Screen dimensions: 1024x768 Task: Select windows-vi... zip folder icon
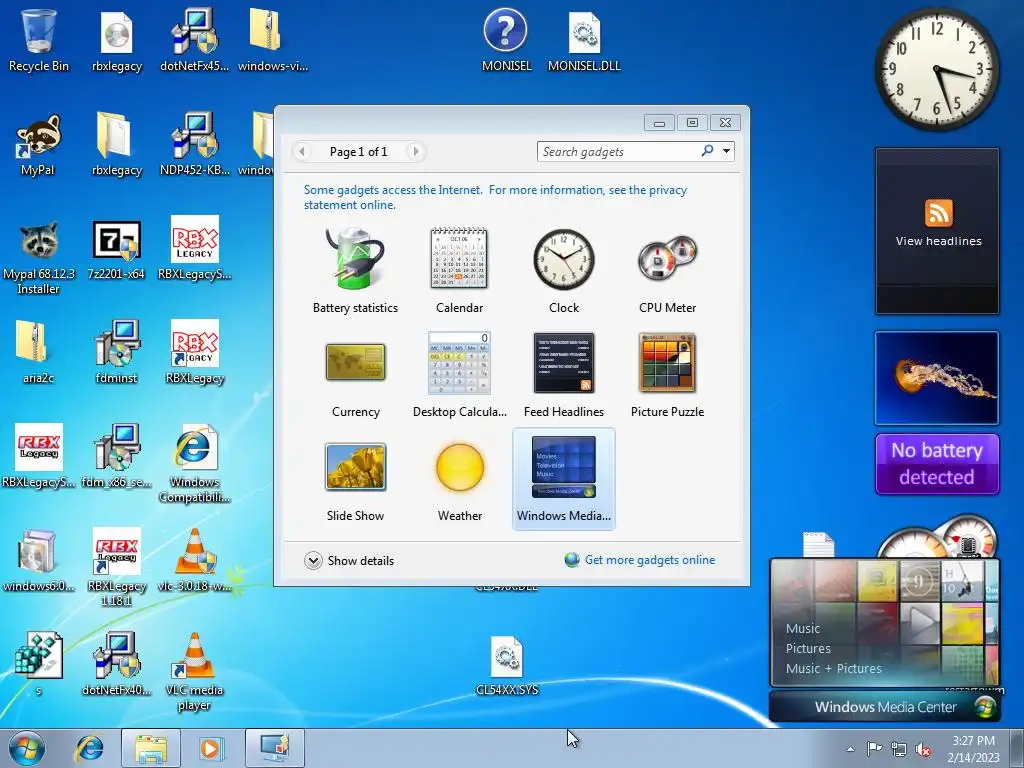(272, 40)
